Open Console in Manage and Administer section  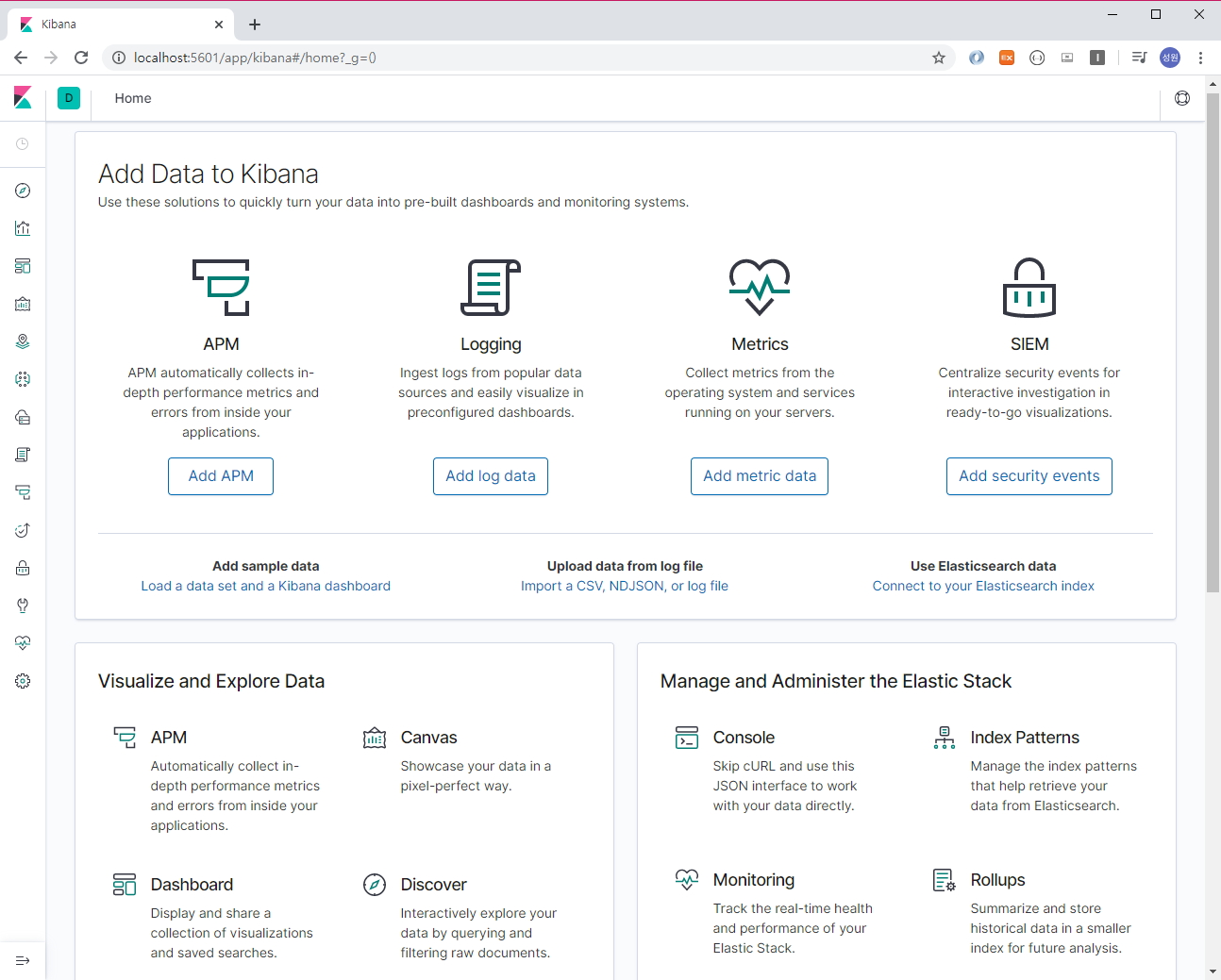pos(744,738)
